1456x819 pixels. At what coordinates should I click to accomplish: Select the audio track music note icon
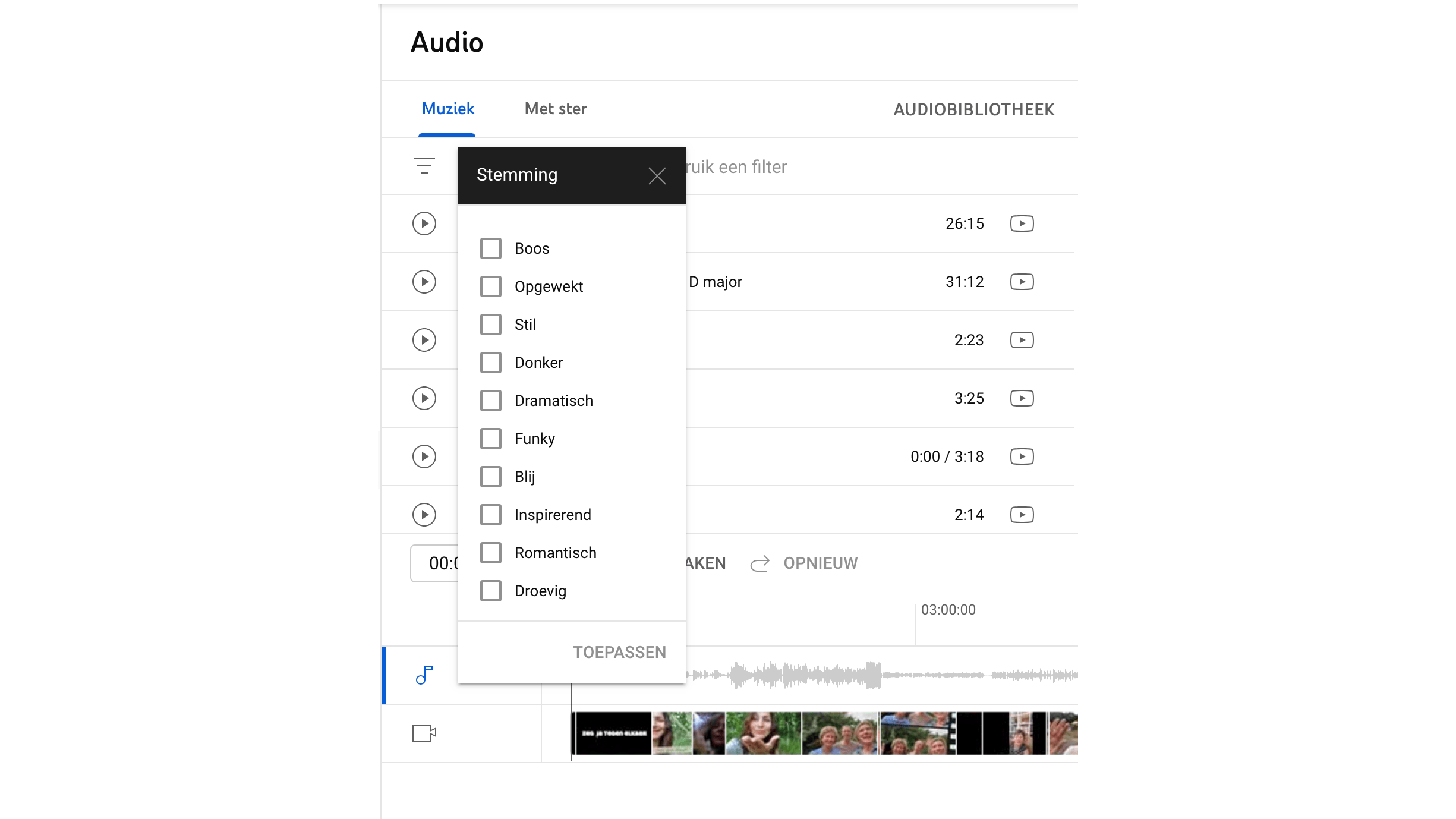tap(424, 675)
